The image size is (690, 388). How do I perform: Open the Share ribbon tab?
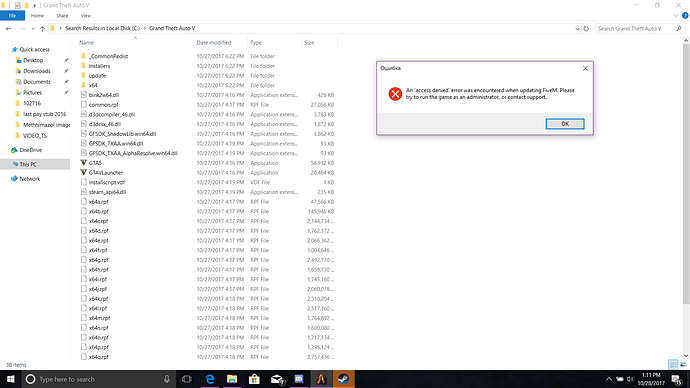click(x=62, y=15)
